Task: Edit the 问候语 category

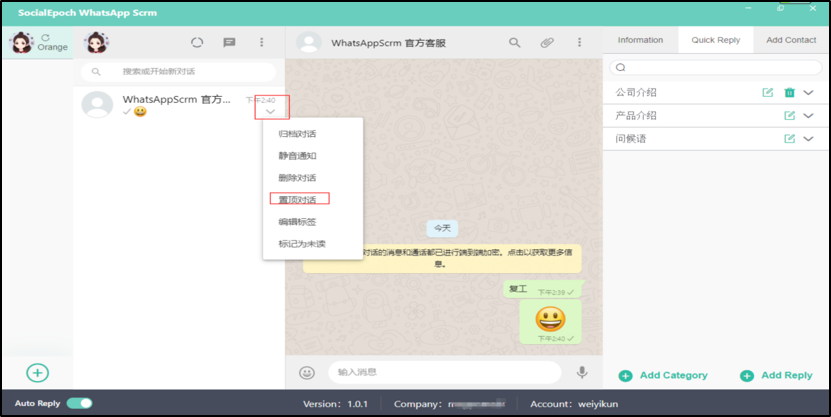Action: 789,139
